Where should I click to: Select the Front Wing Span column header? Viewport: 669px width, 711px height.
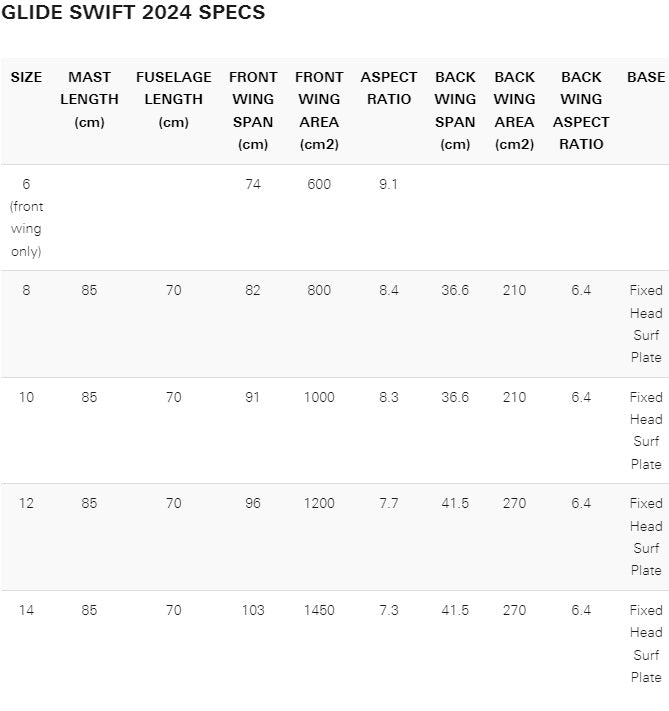click(253, 110)
